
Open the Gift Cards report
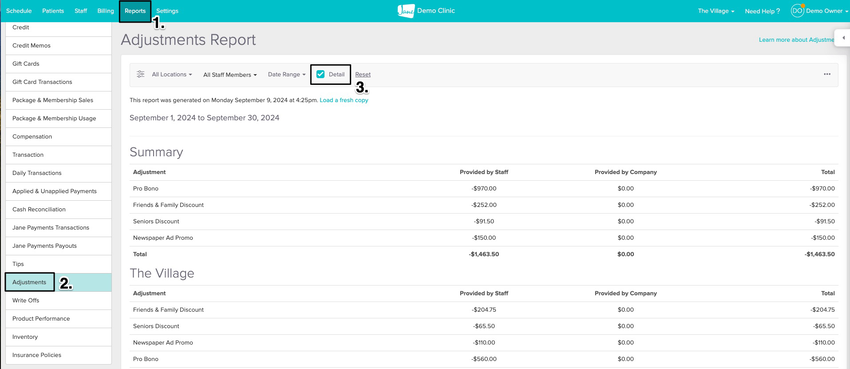pos(59,64)
